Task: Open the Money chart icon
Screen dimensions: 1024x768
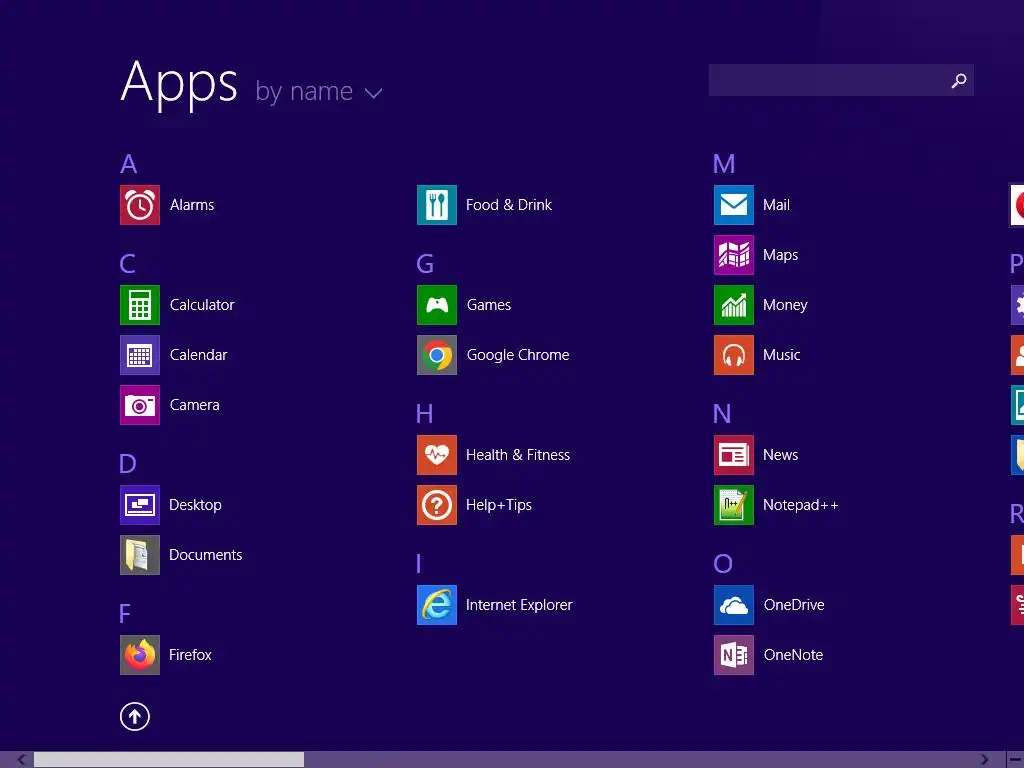Action: (734, 305)
